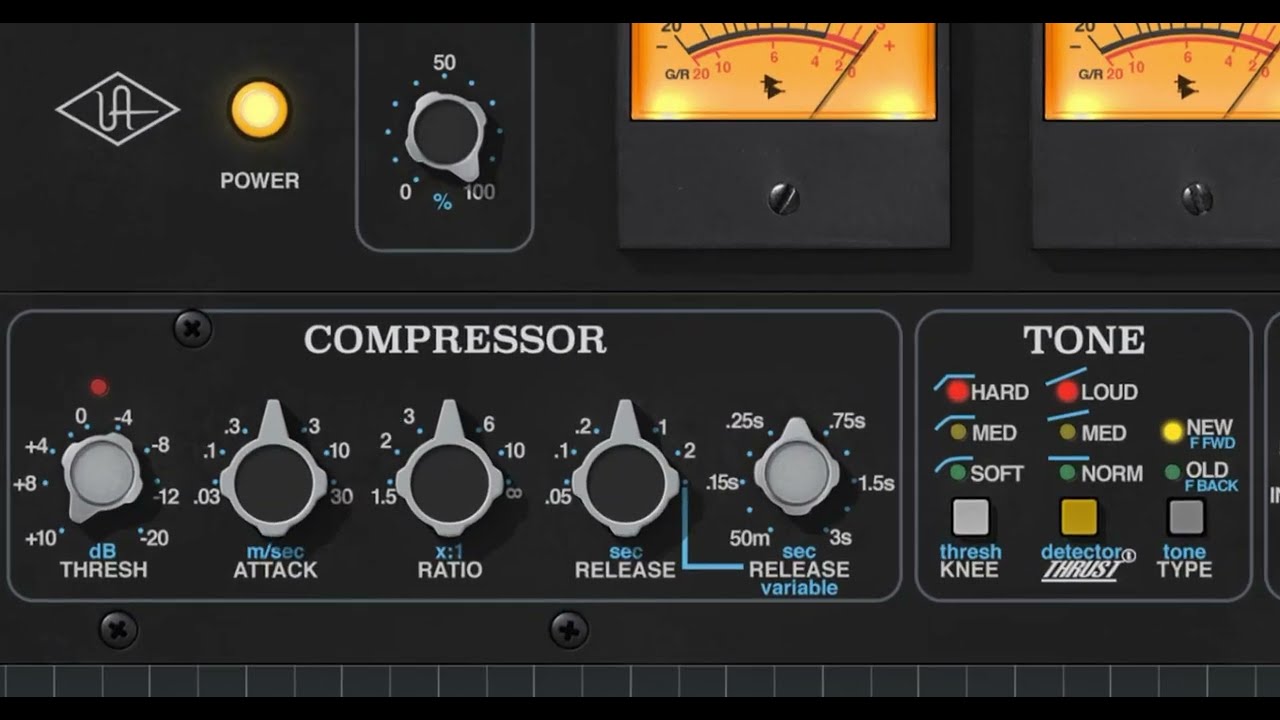This screenshot has width=1280, height=720.
Task: Click the 3s variable release label
Action: coord(840,538)
